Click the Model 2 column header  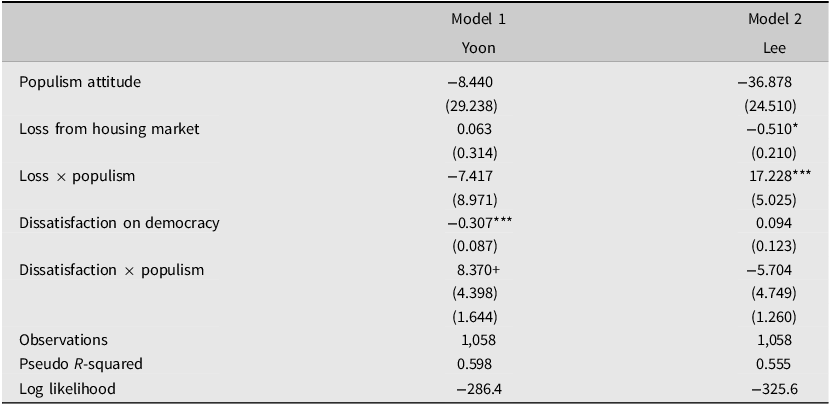point(775,20)
